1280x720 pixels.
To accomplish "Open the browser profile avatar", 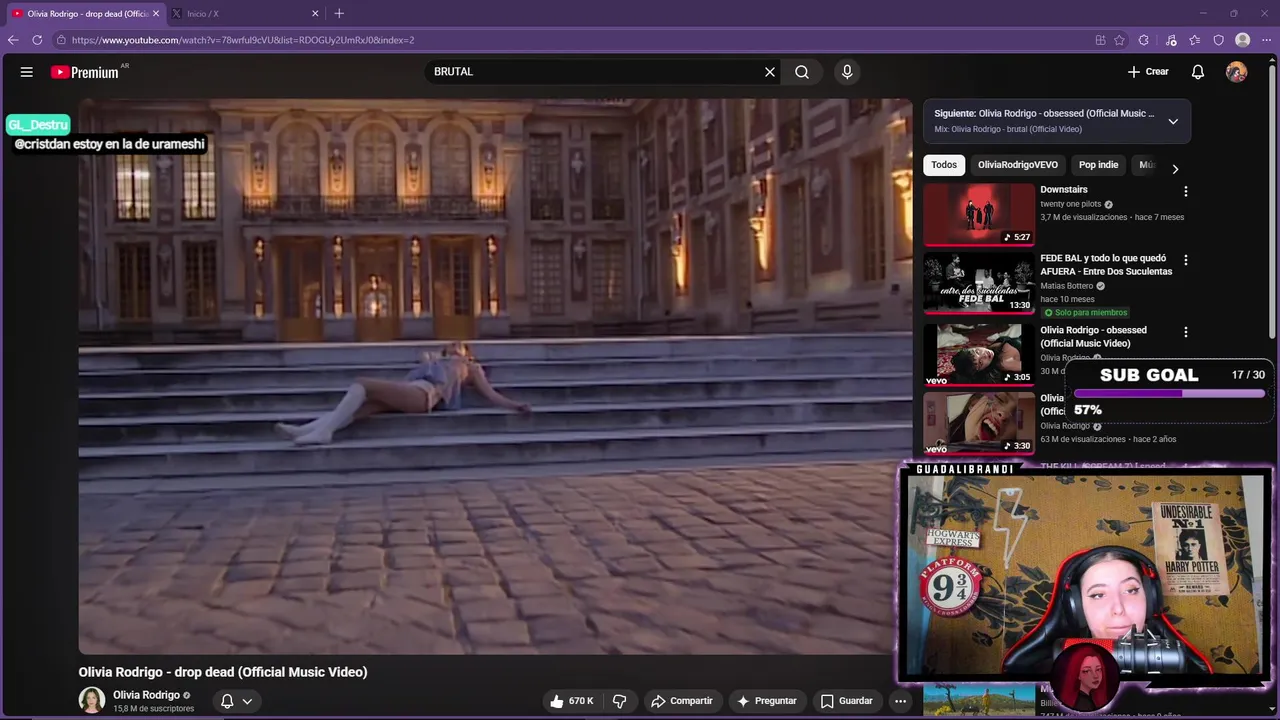I will [x=1243, y=40].
